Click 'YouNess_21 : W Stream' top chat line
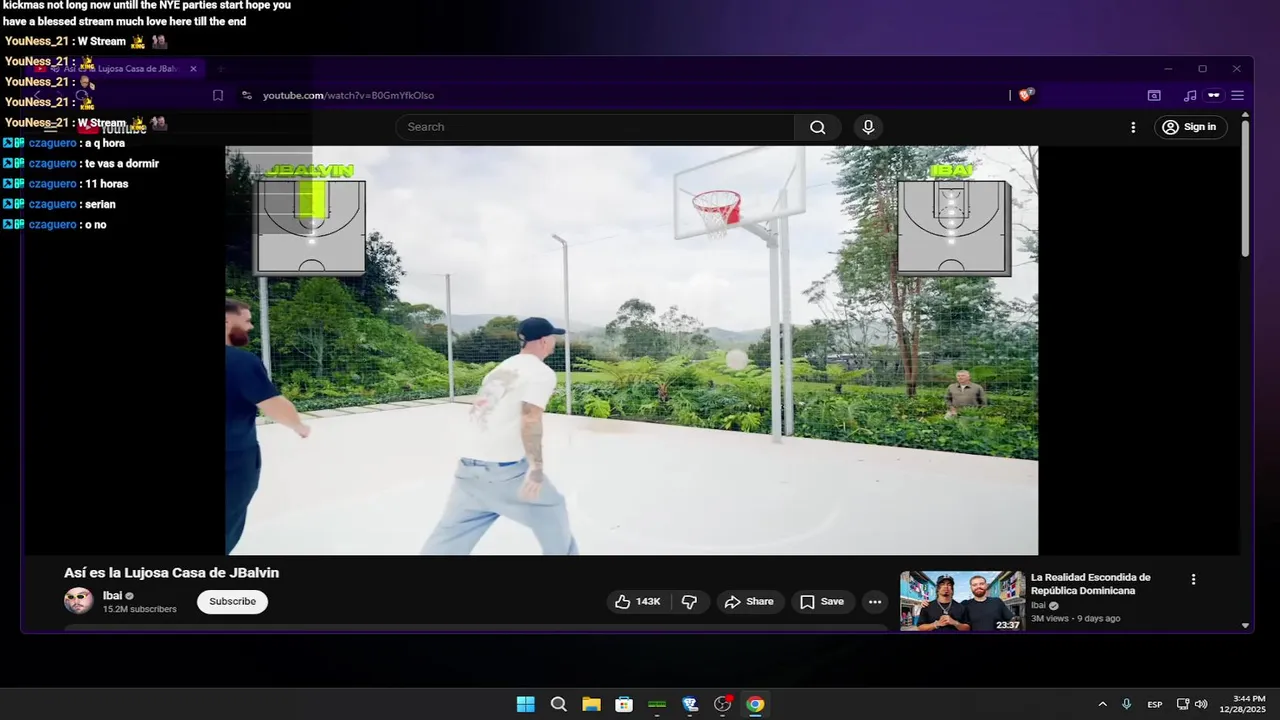 point(85,42)
